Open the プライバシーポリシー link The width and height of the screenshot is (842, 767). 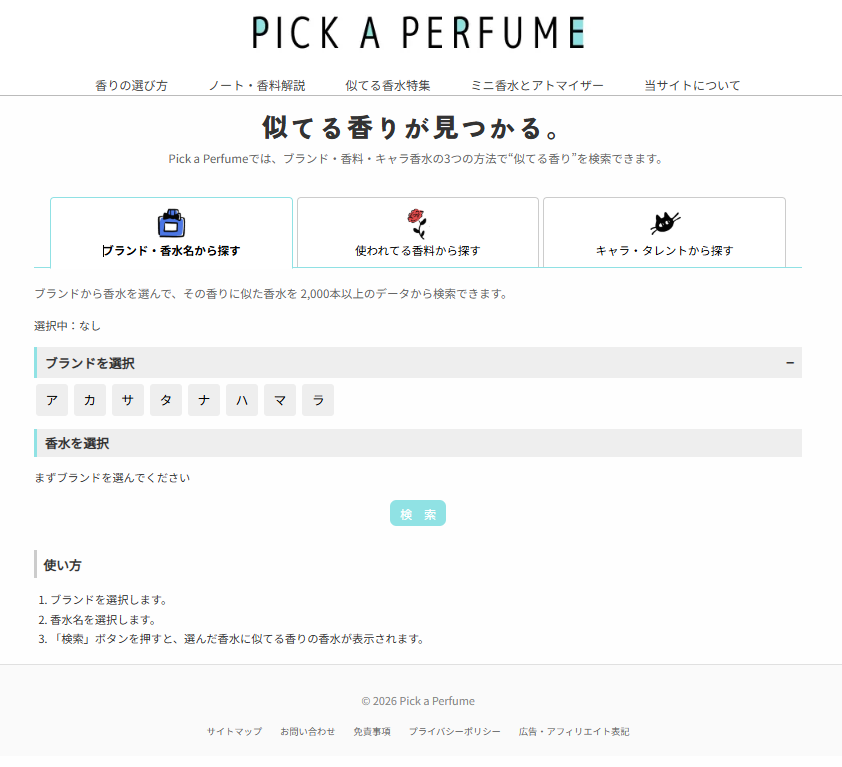454,732
